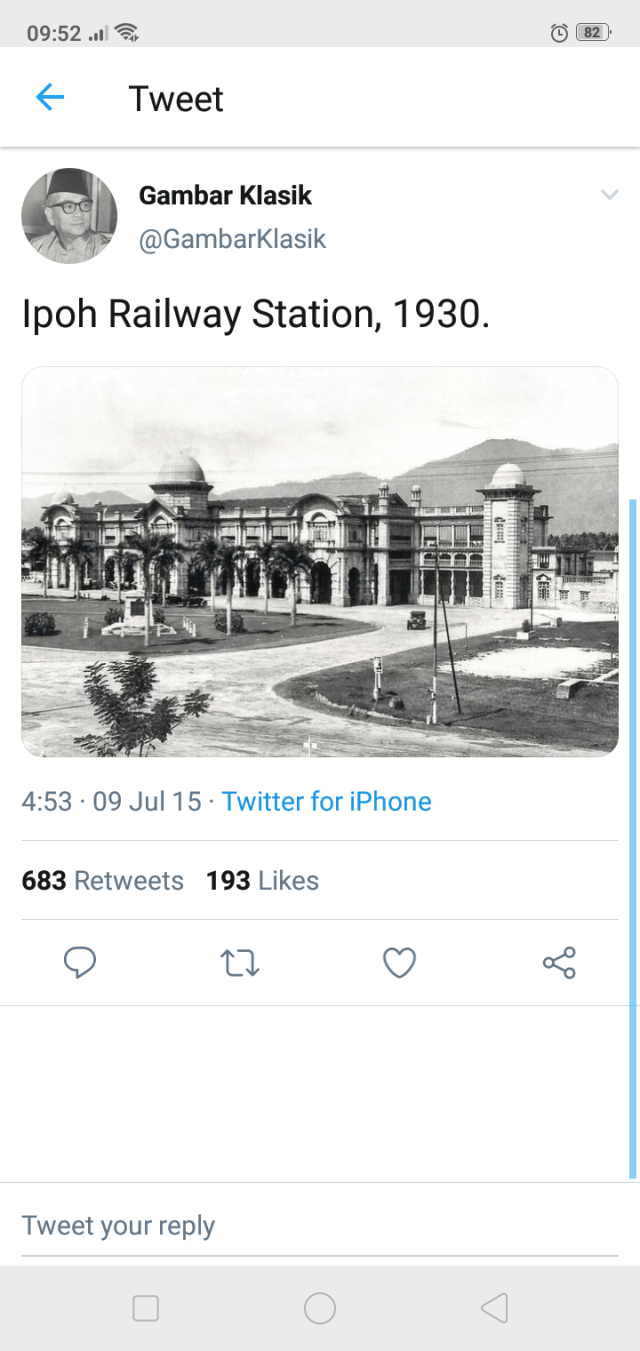
Task: Tap the reply speech bubble icon
Action: click(80, 963)
